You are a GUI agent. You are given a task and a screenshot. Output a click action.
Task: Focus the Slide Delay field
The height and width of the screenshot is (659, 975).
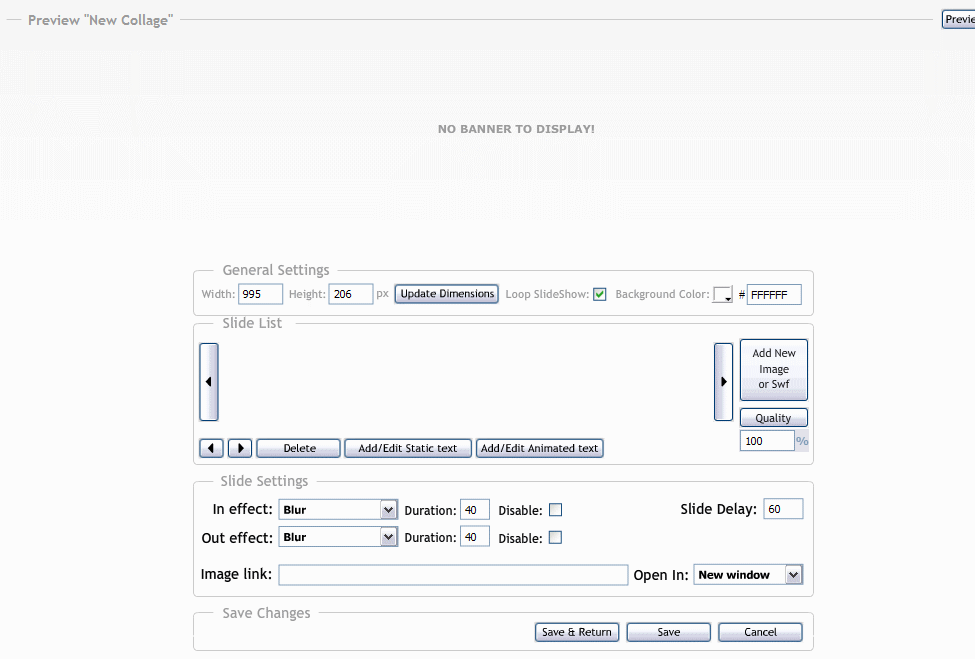click(783, 509)
